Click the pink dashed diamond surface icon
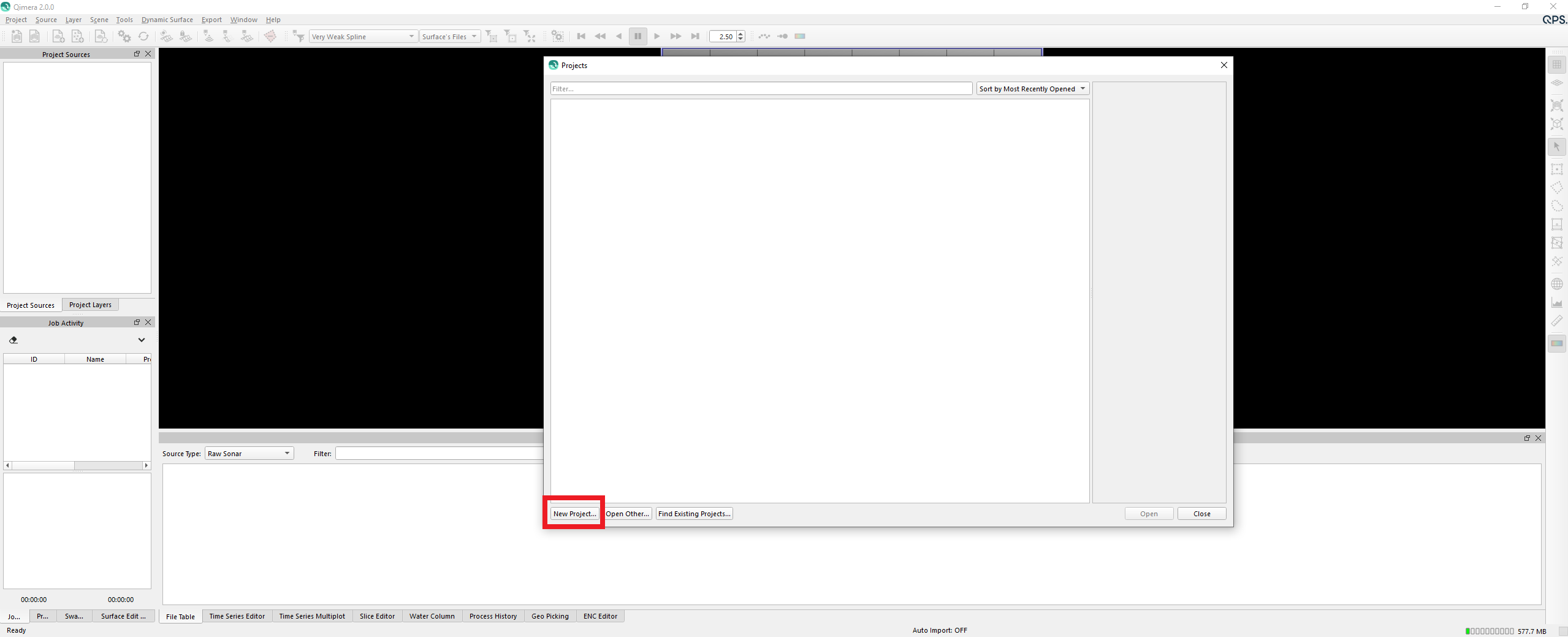 point(270,36)
